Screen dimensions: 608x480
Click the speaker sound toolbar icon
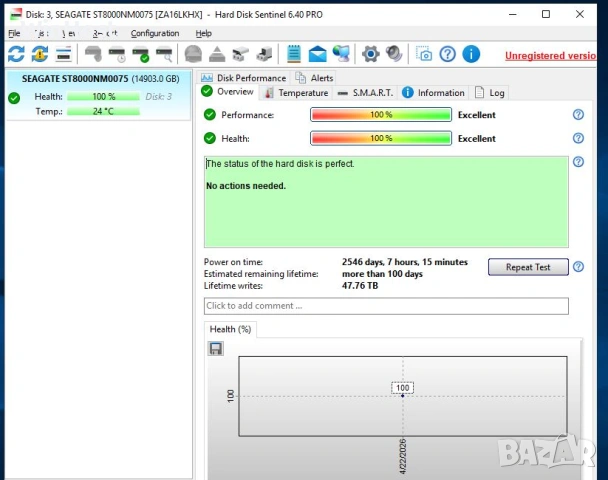click(x=394, y=54)
